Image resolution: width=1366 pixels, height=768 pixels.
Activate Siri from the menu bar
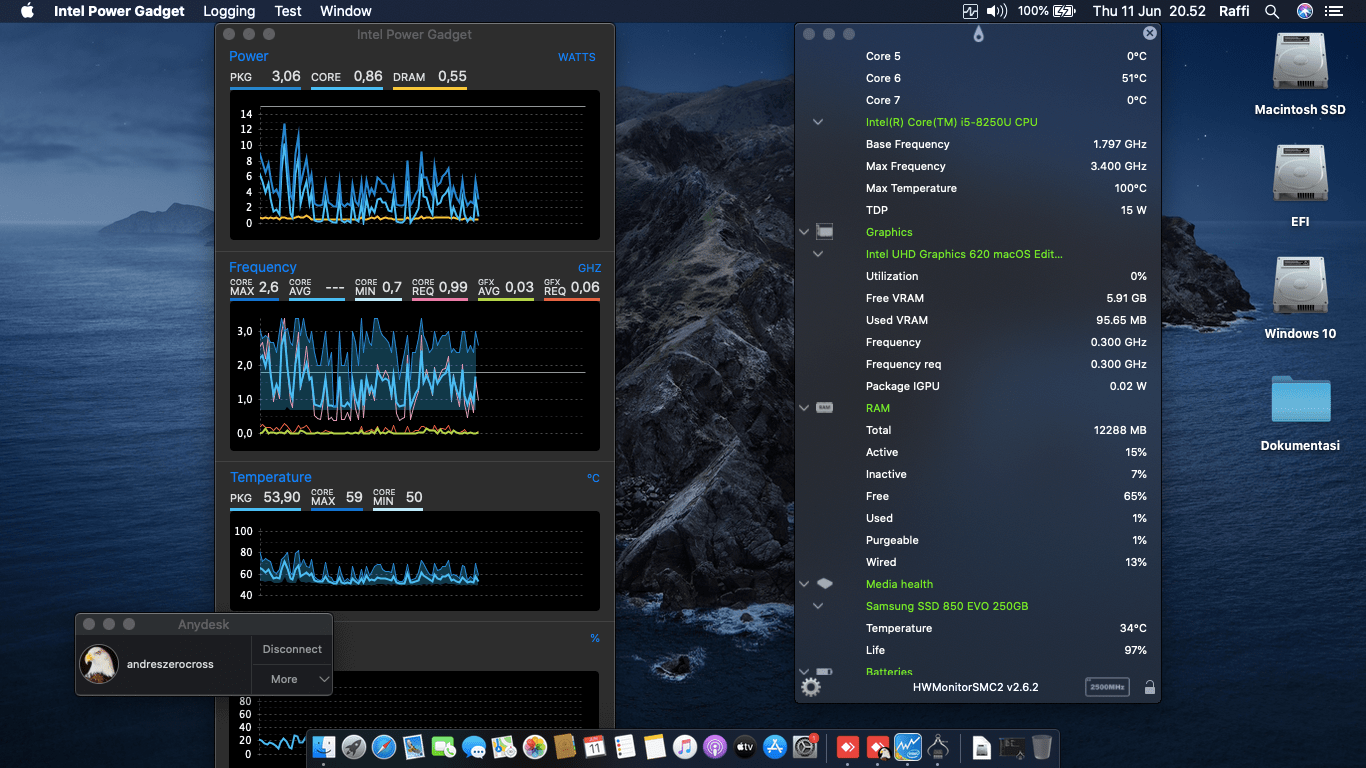[x=1304, y=11]
